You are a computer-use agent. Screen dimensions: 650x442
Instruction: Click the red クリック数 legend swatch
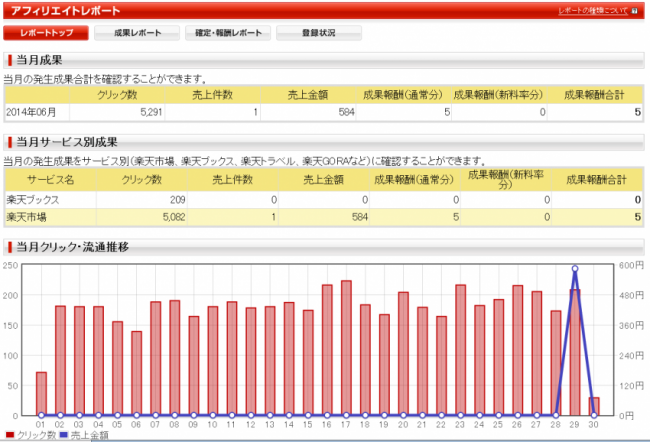(x=10, y=435)
